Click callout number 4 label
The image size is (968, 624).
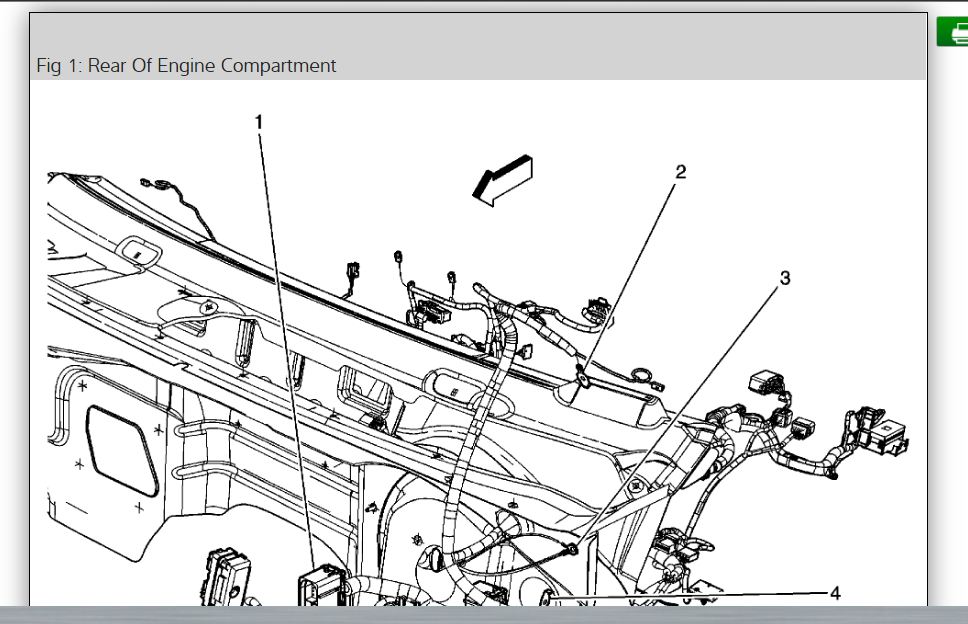(835, 594)
